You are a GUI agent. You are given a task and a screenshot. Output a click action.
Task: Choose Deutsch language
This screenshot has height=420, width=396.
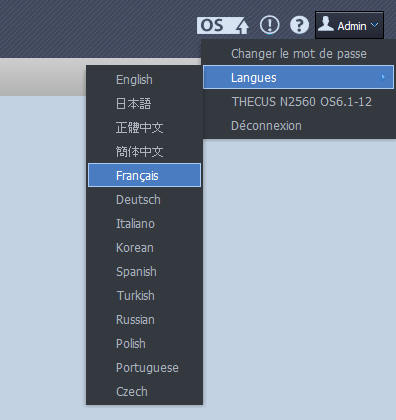tap(144, 200)
